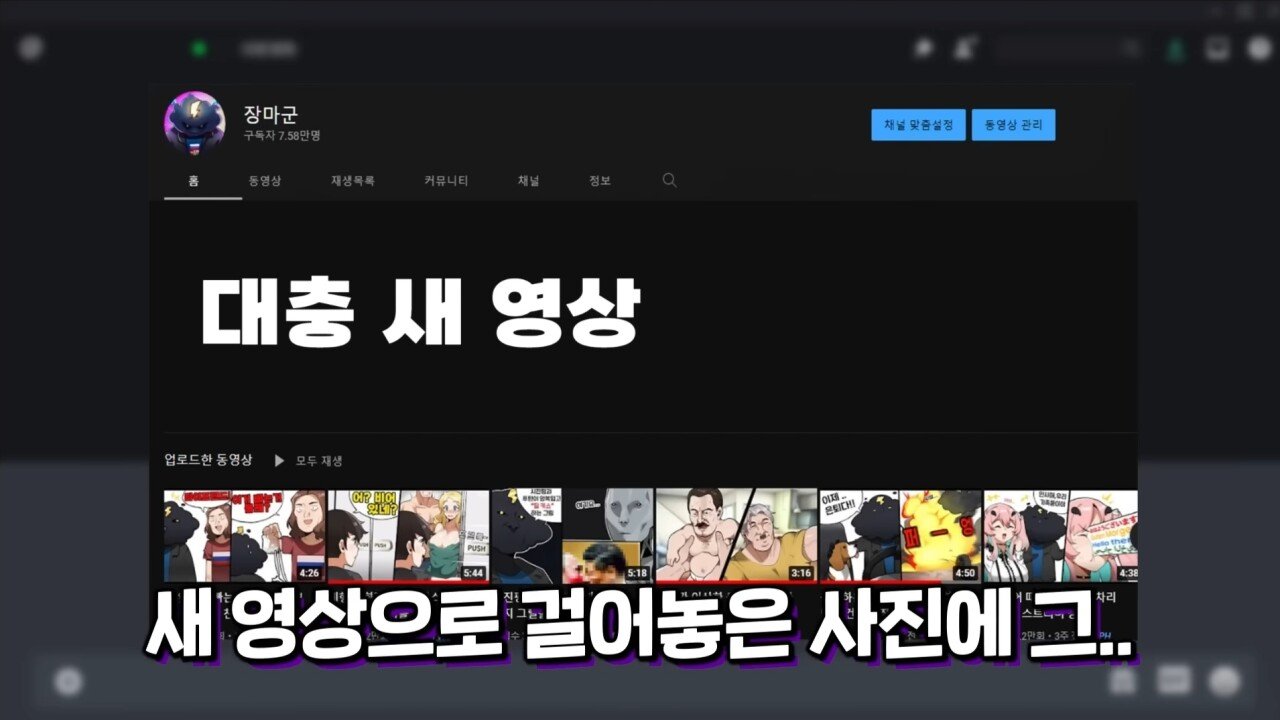Viewport: 1280px width, 720px height.
Task: Click the 장마군 channel avatar icon
Action: point(195,123)
